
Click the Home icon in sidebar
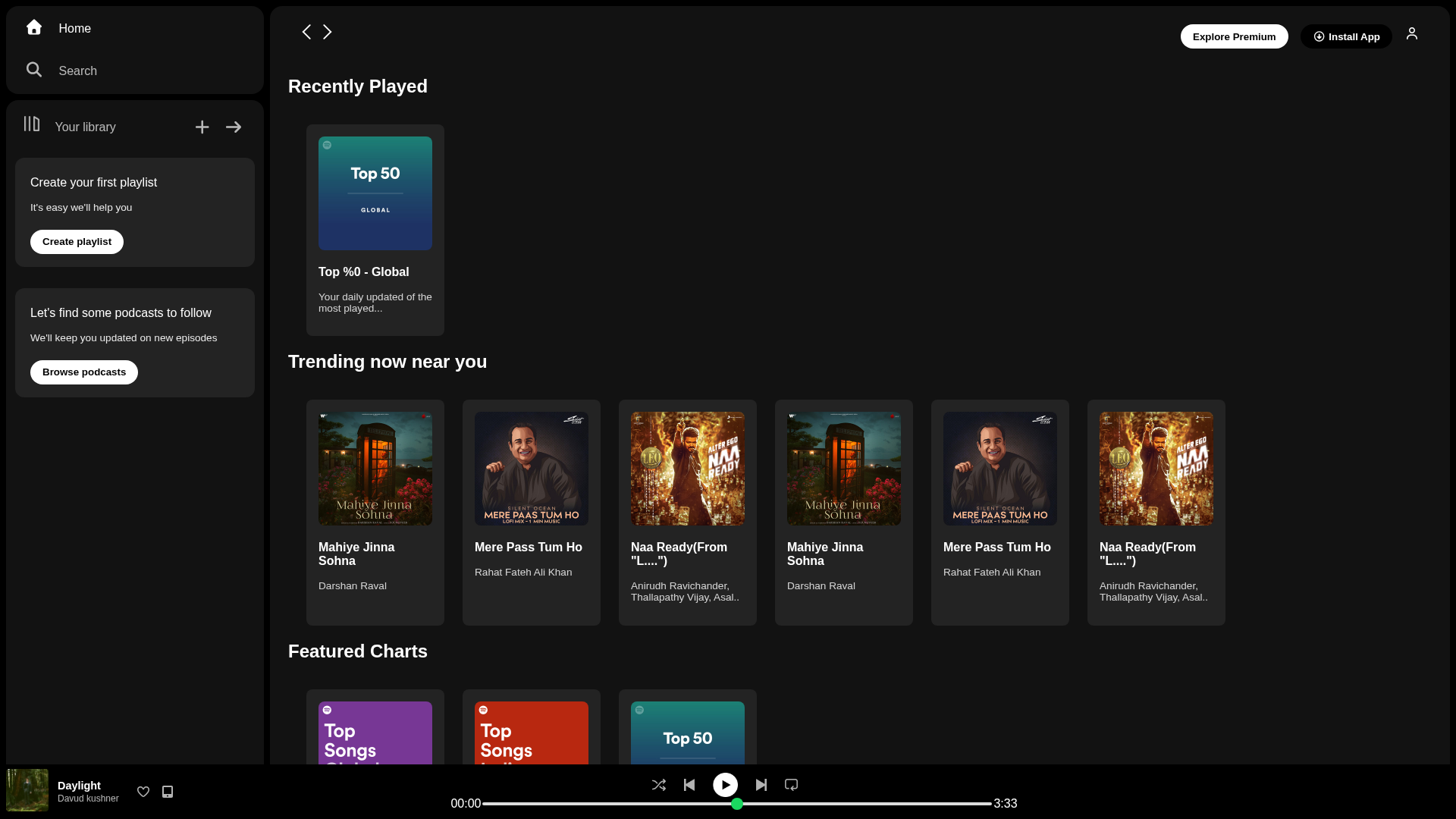click(34, 27)
